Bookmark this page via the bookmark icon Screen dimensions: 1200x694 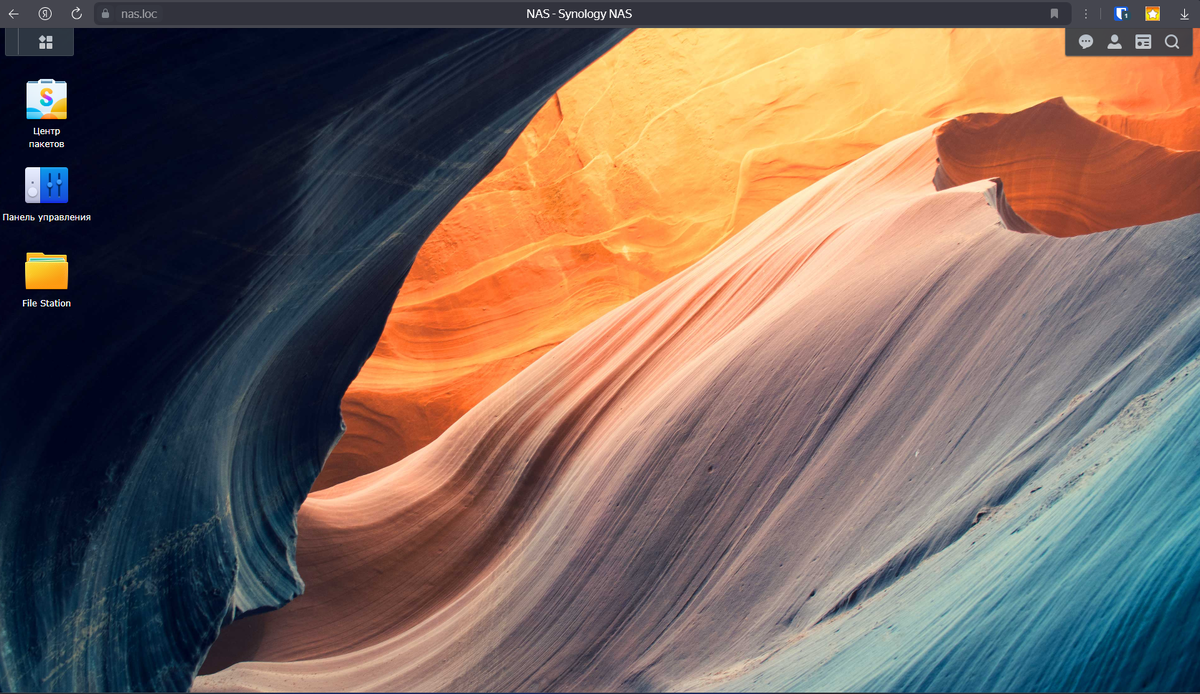point(1054,14)
